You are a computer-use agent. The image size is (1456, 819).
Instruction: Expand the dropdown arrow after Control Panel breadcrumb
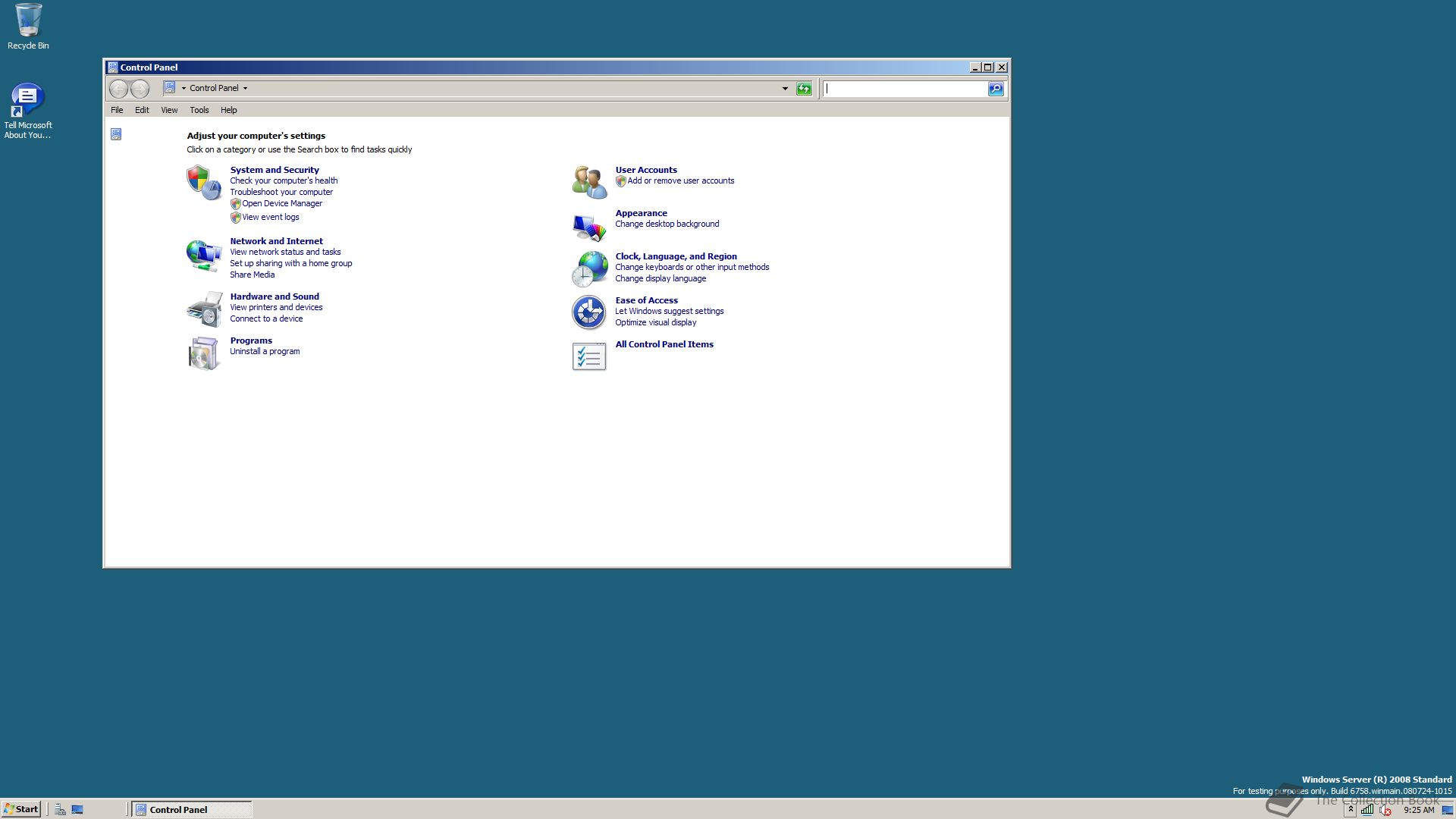click(245, 88)
